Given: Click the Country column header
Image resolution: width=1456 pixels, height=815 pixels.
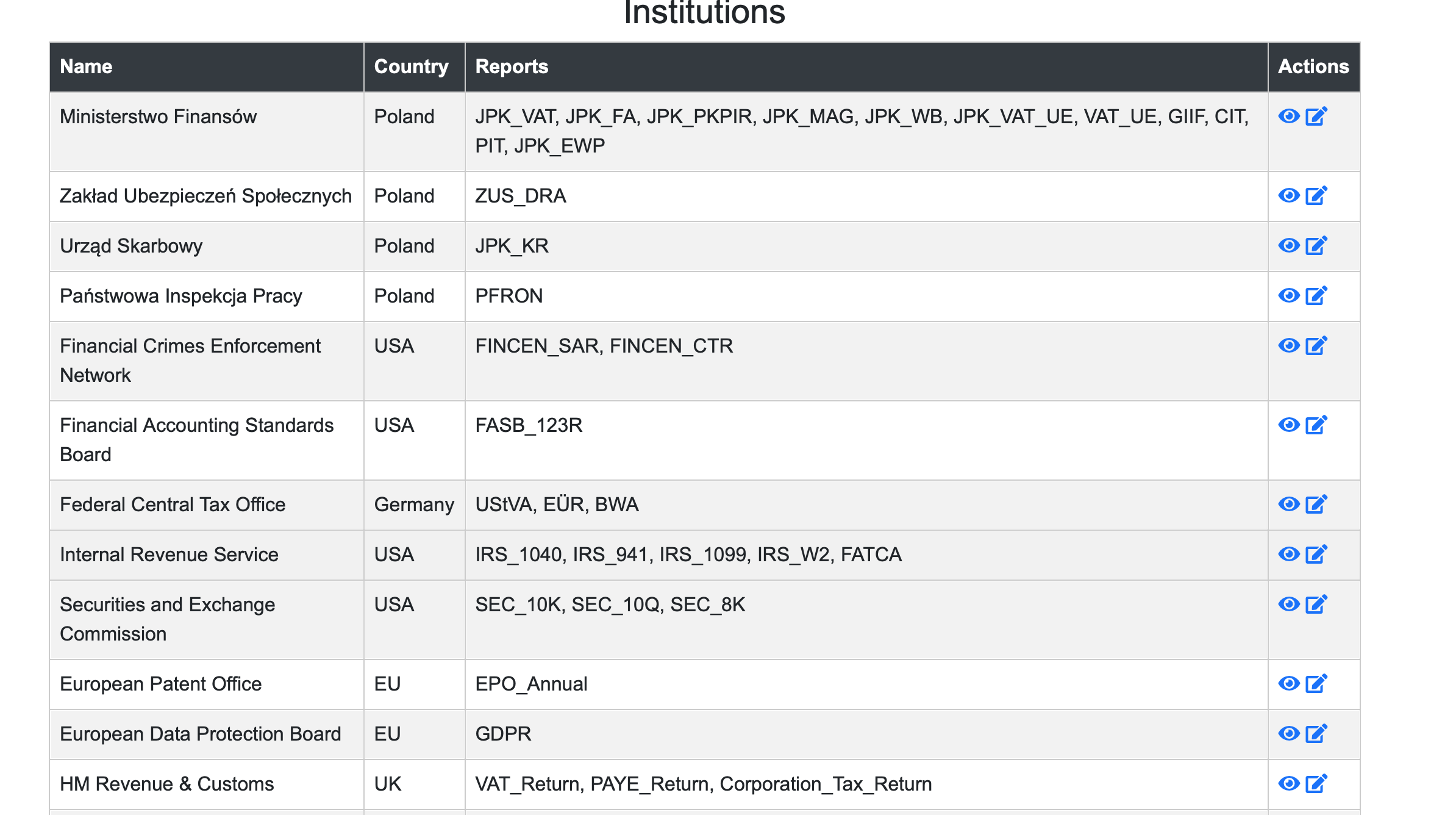Looking at the screenshot, I should click(411, 66).
